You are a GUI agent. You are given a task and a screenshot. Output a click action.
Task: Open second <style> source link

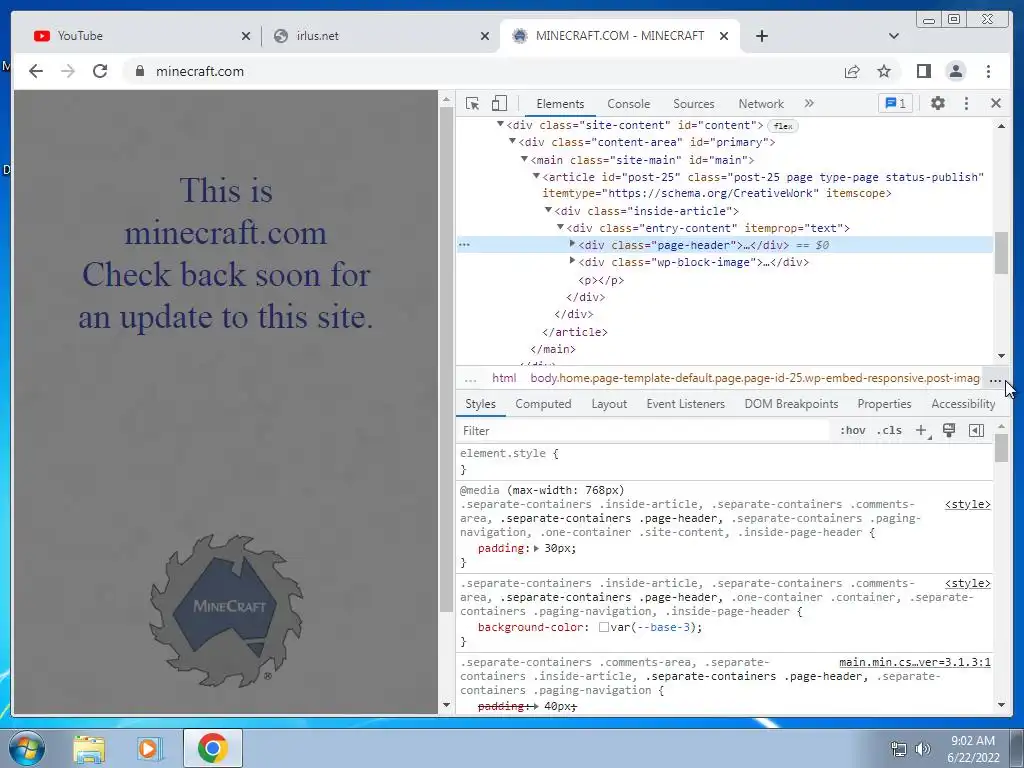[967, 583]
